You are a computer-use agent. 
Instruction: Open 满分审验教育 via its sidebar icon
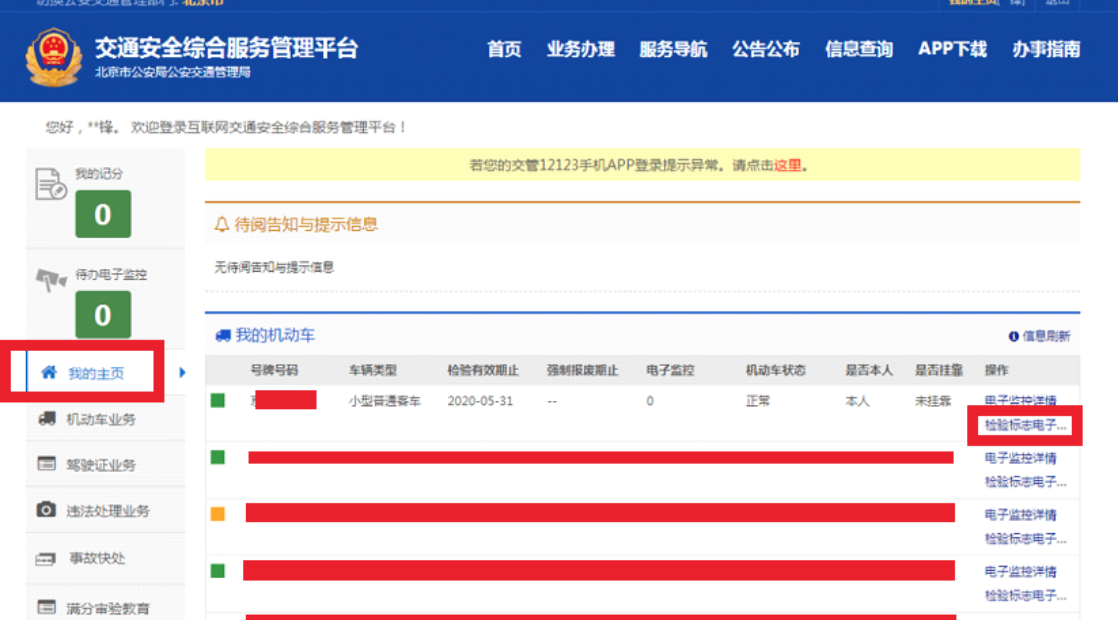[x=44, y=598]
